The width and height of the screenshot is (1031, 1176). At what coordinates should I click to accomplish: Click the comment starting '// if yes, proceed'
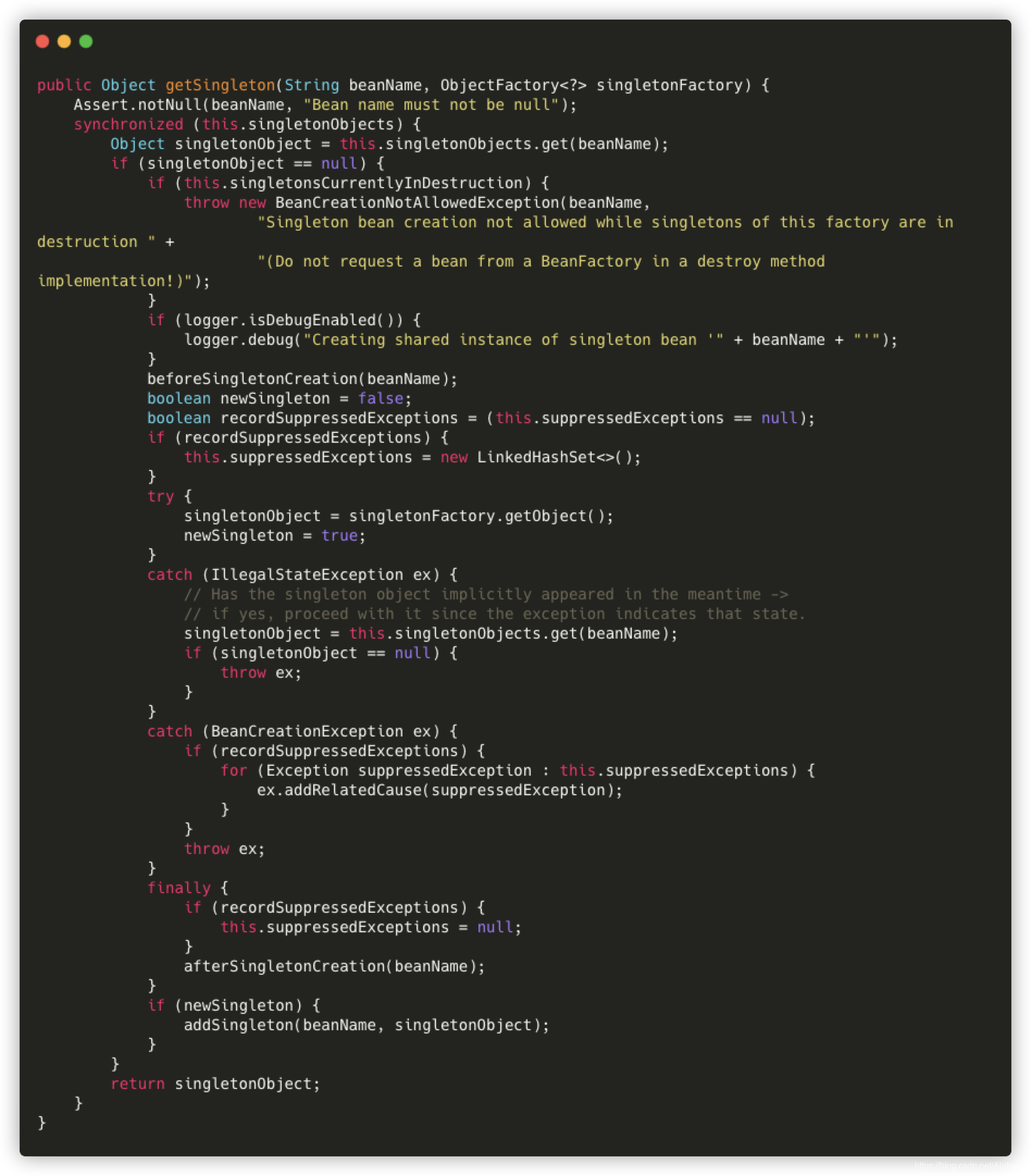pyautogui.click(x=494, y=614)
